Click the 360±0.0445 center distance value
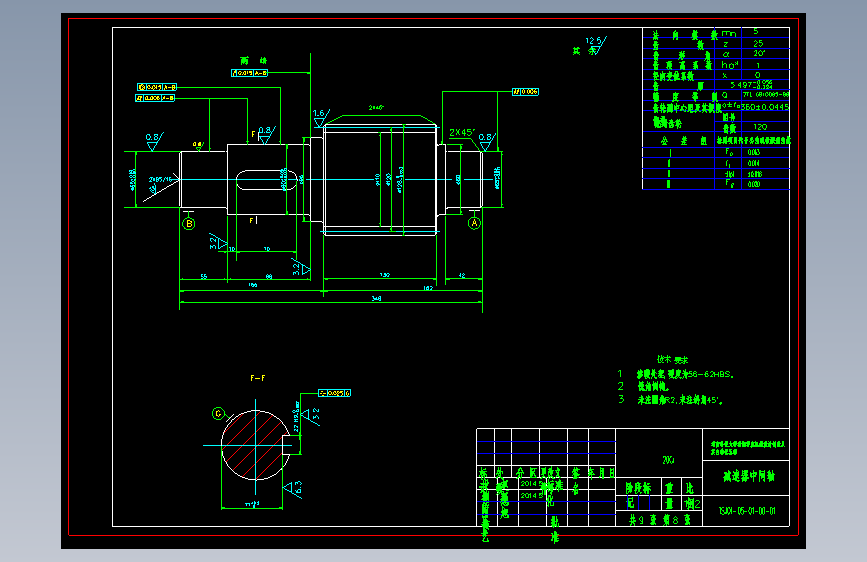The height and width of the screenshot is (562, 867). [x=765, y=107]
